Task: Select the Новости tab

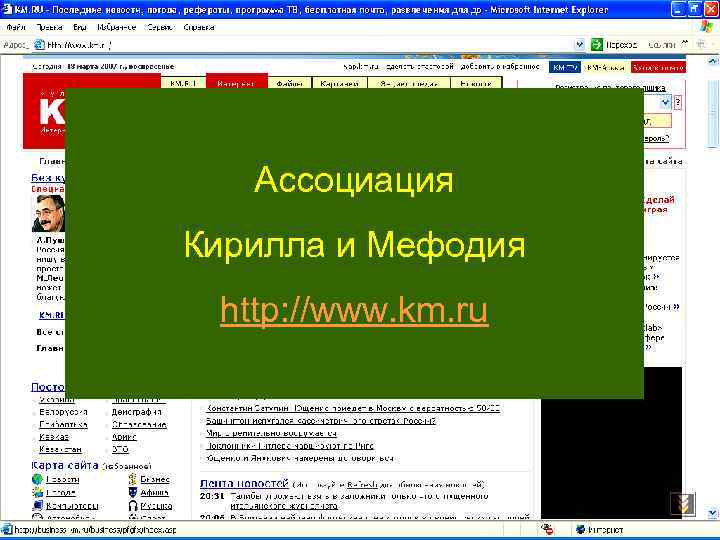Action: coord(476,83)
